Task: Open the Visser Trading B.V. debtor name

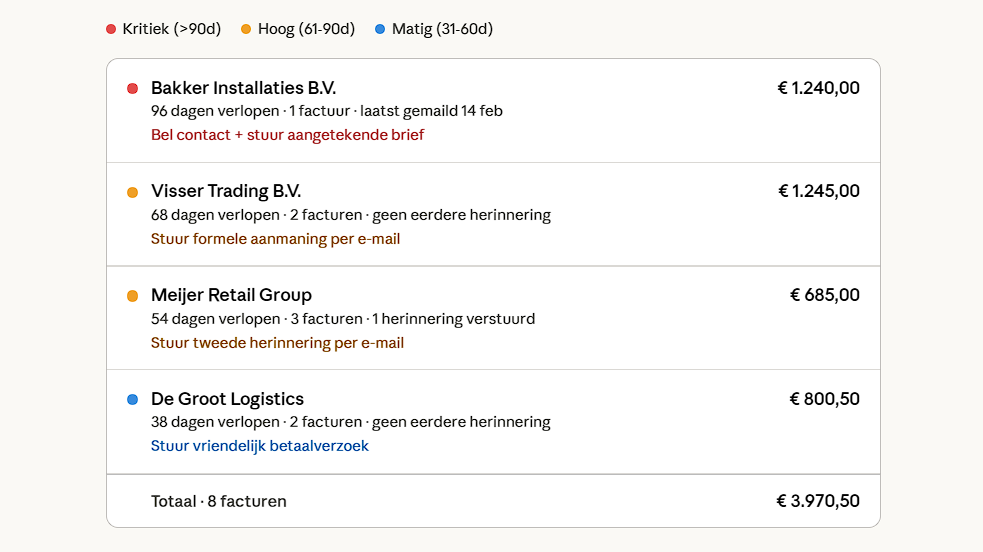Action: (226, 191)
